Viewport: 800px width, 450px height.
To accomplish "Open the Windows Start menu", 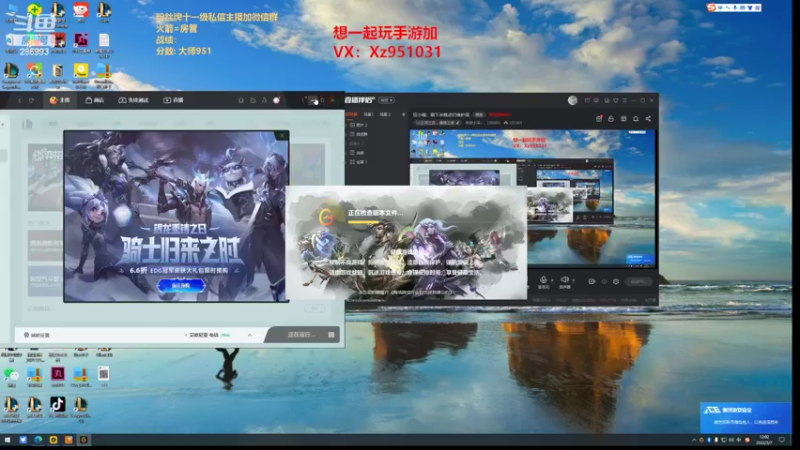I will click(7, 440).
